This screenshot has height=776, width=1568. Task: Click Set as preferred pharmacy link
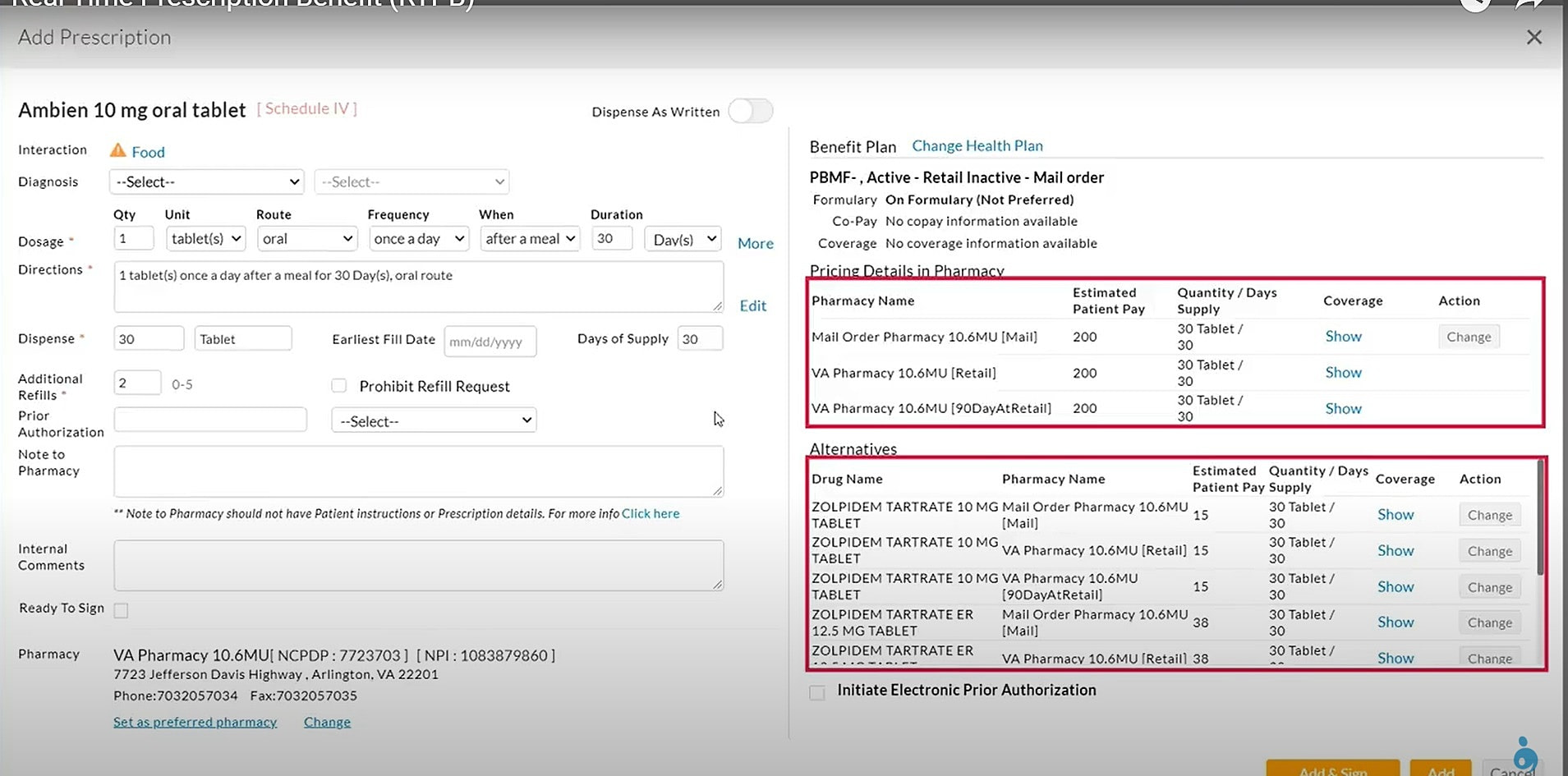click(195, 722)
